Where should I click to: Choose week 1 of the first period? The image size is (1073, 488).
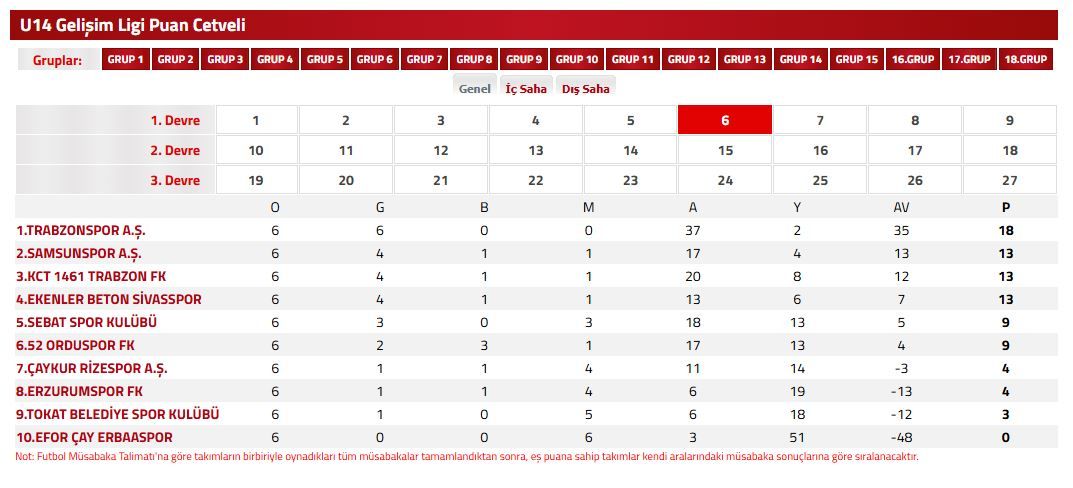point(257,120)
